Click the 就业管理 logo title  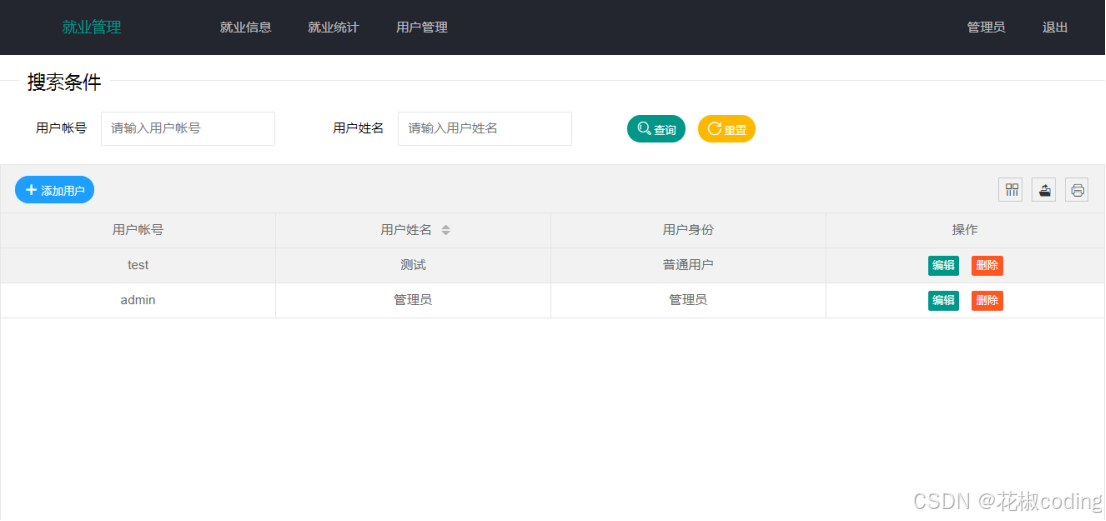click(x=92, y=27)
